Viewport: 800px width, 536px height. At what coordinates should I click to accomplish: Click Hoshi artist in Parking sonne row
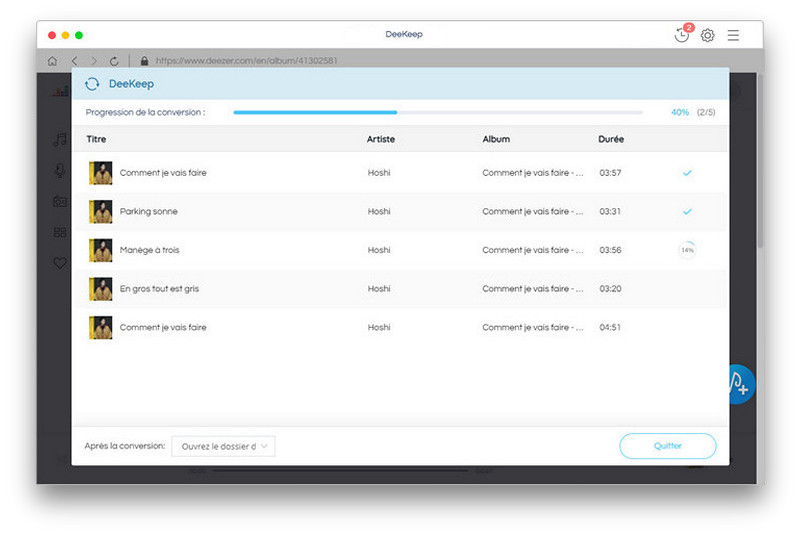(x=379, y=211)
